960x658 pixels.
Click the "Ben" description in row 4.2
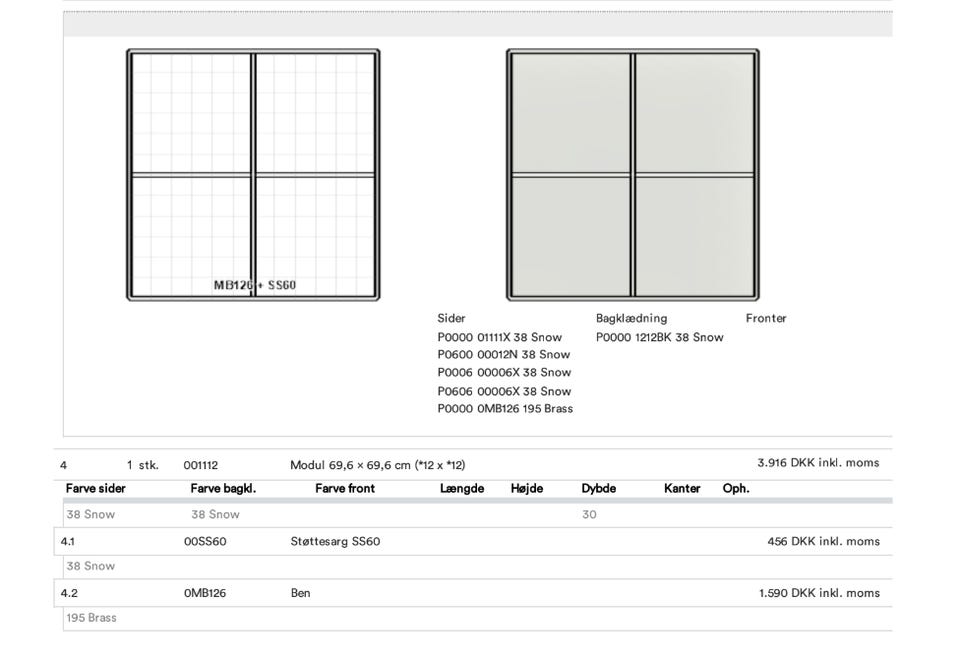(301, 593)
